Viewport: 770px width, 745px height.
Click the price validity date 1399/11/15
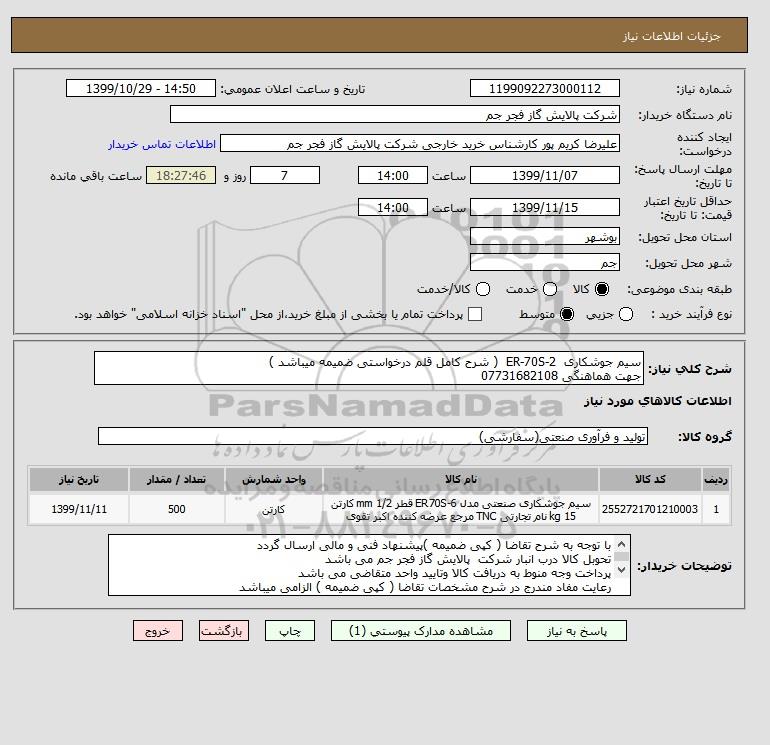coord(545,207)
